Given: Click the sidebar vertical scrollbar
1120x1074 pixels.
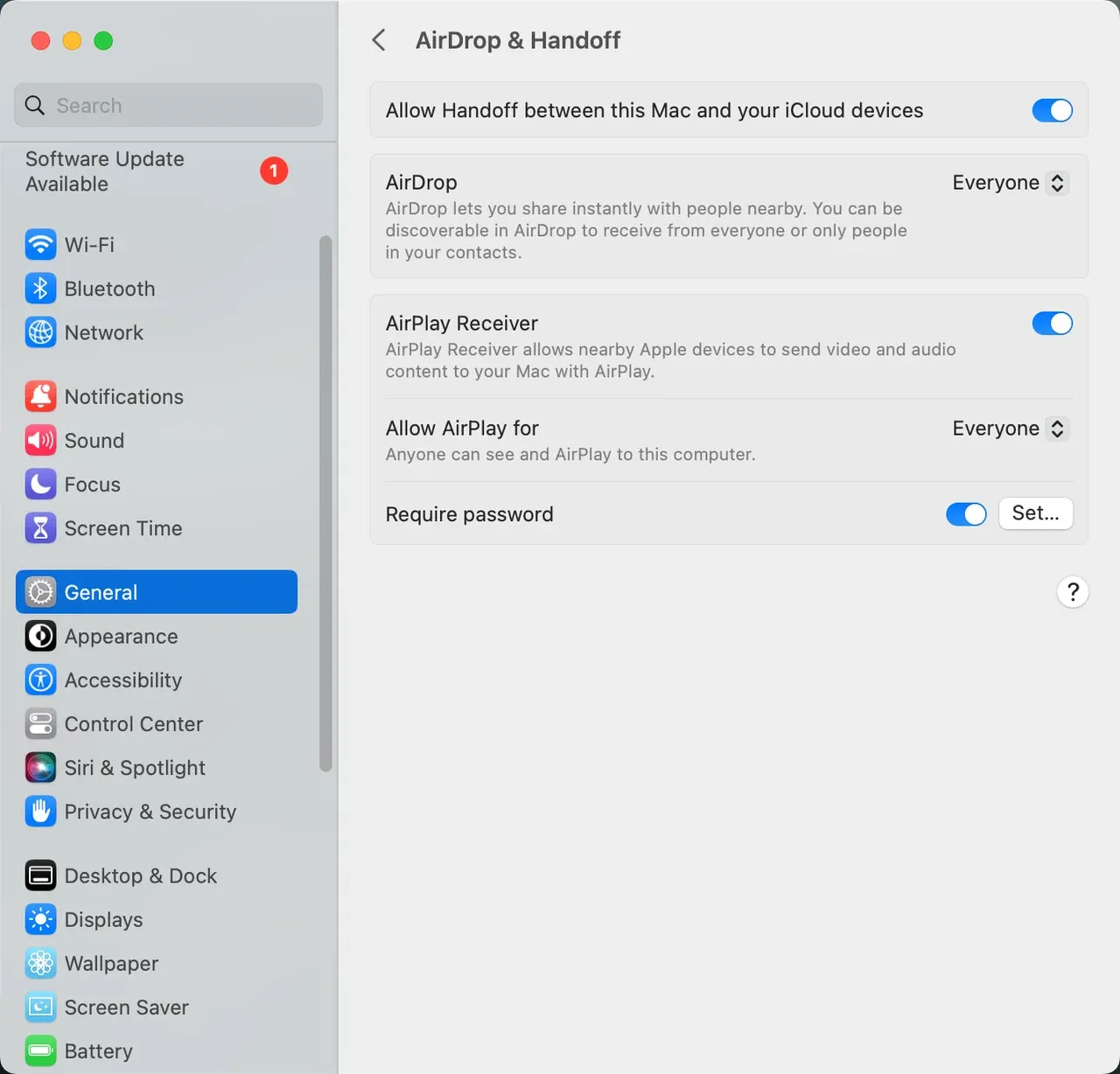Looking at the screenshot, I should (x=325, y=503).
